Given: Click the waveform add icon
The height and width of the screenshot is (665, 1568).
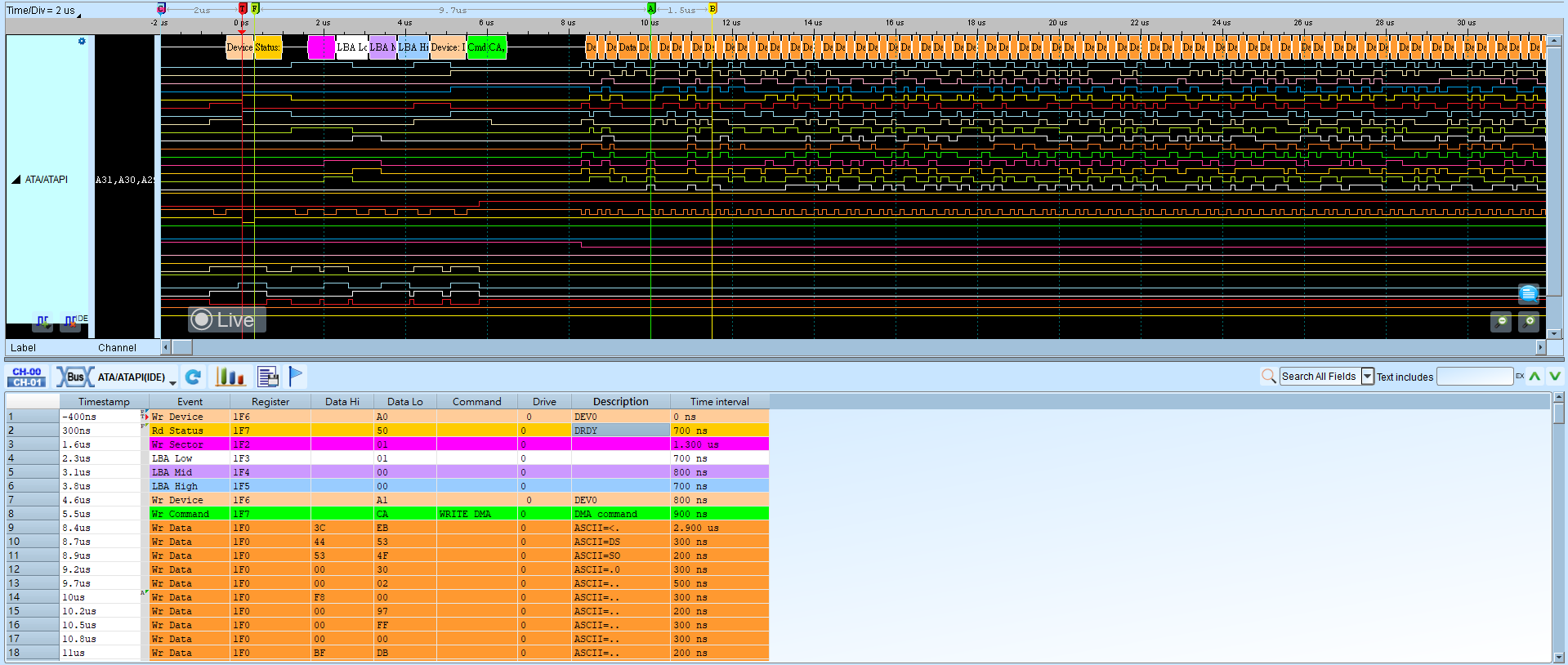Looking at the screenshot, I should 42,323.
